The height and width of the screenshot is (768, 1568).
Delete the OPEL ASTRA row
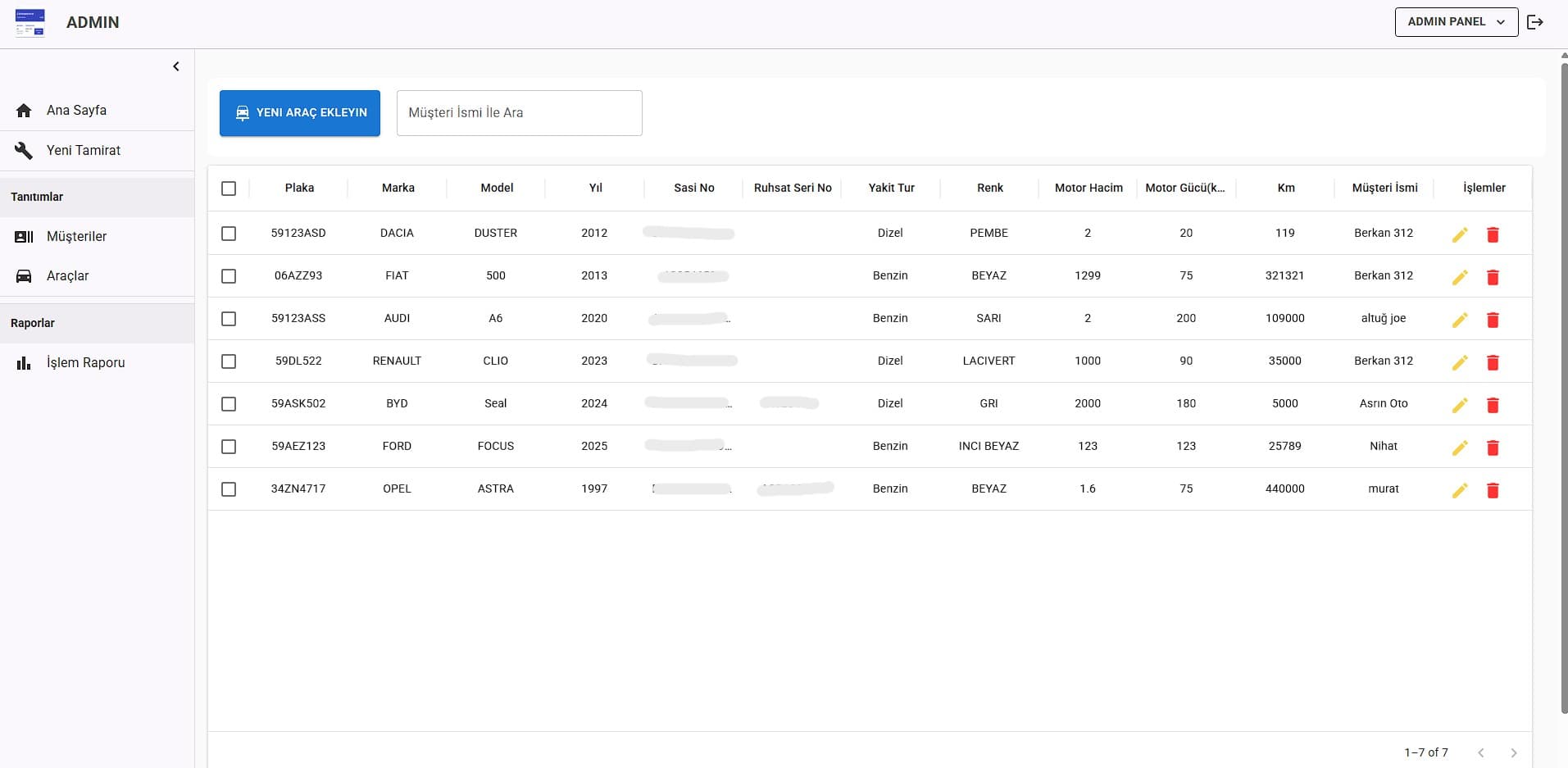[1493, 491]
